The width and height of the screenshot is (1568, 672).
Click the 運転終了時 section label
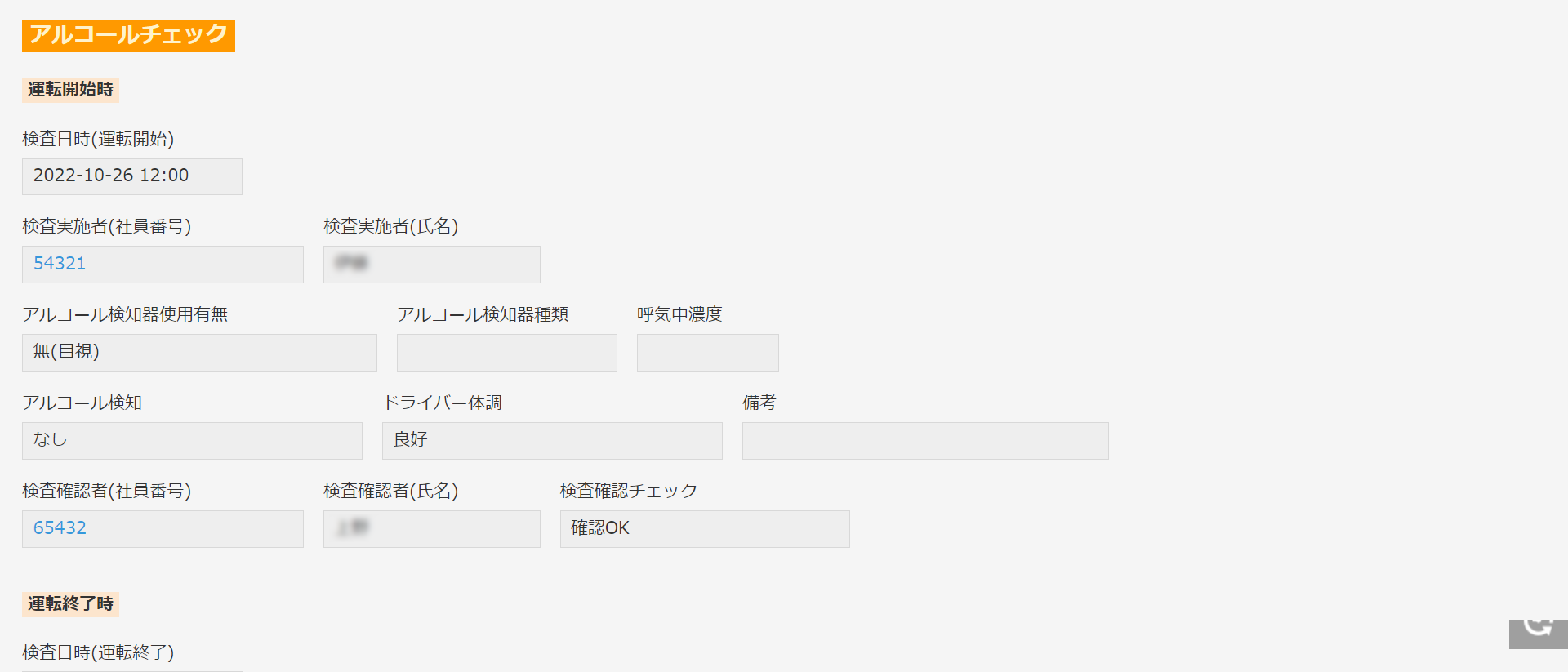70,603
